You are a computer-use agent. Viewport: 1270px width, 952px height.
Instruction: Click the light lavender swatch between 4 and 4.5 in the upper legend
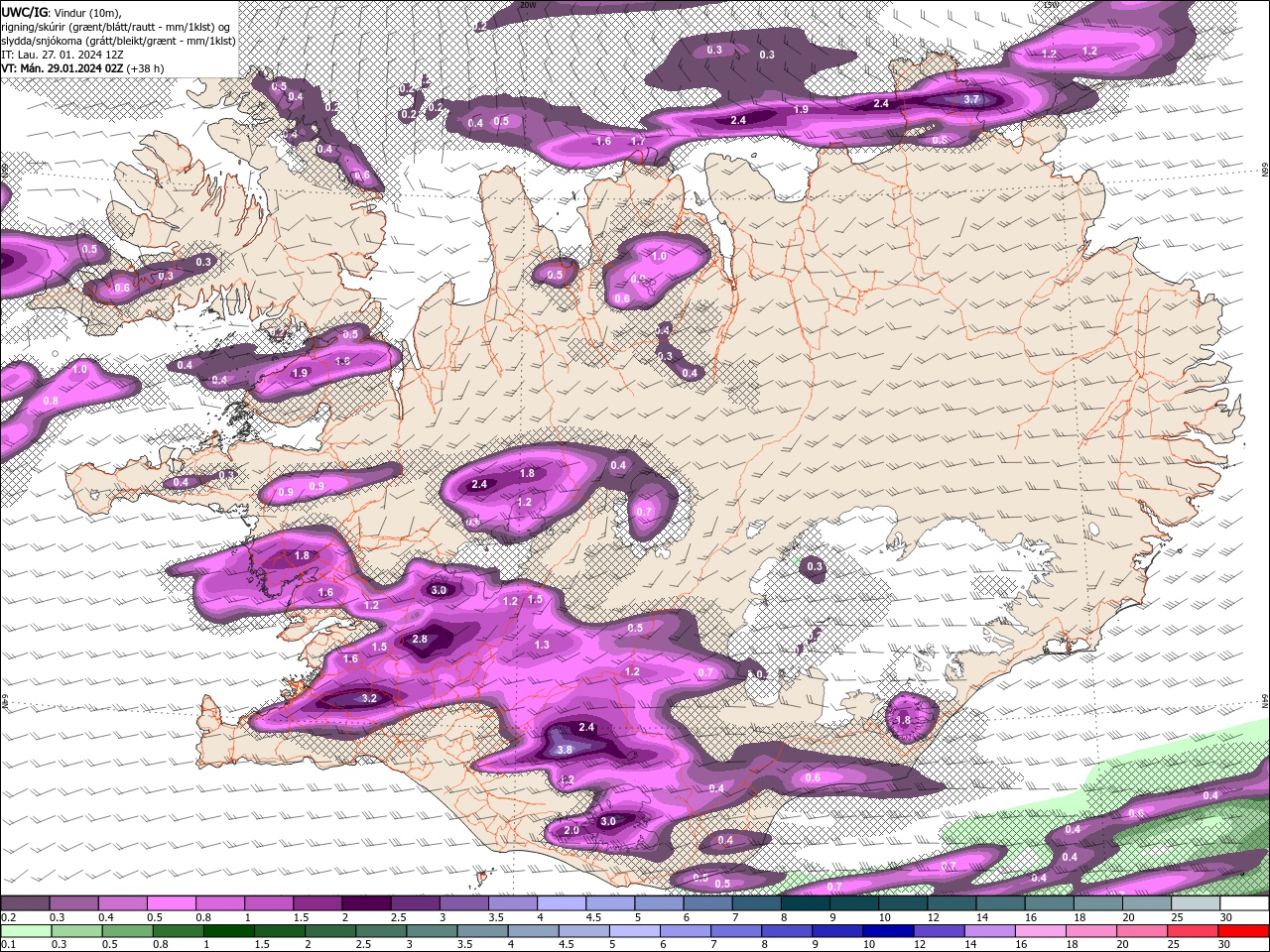pyautogui.click(x=562, y=903)
